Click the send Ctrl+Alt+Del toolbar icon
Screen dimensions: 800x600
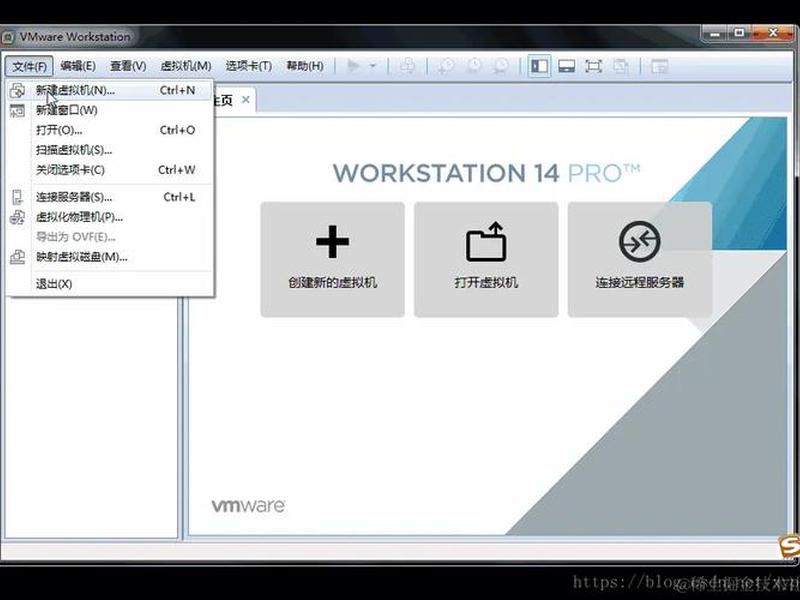pos(407,66)
